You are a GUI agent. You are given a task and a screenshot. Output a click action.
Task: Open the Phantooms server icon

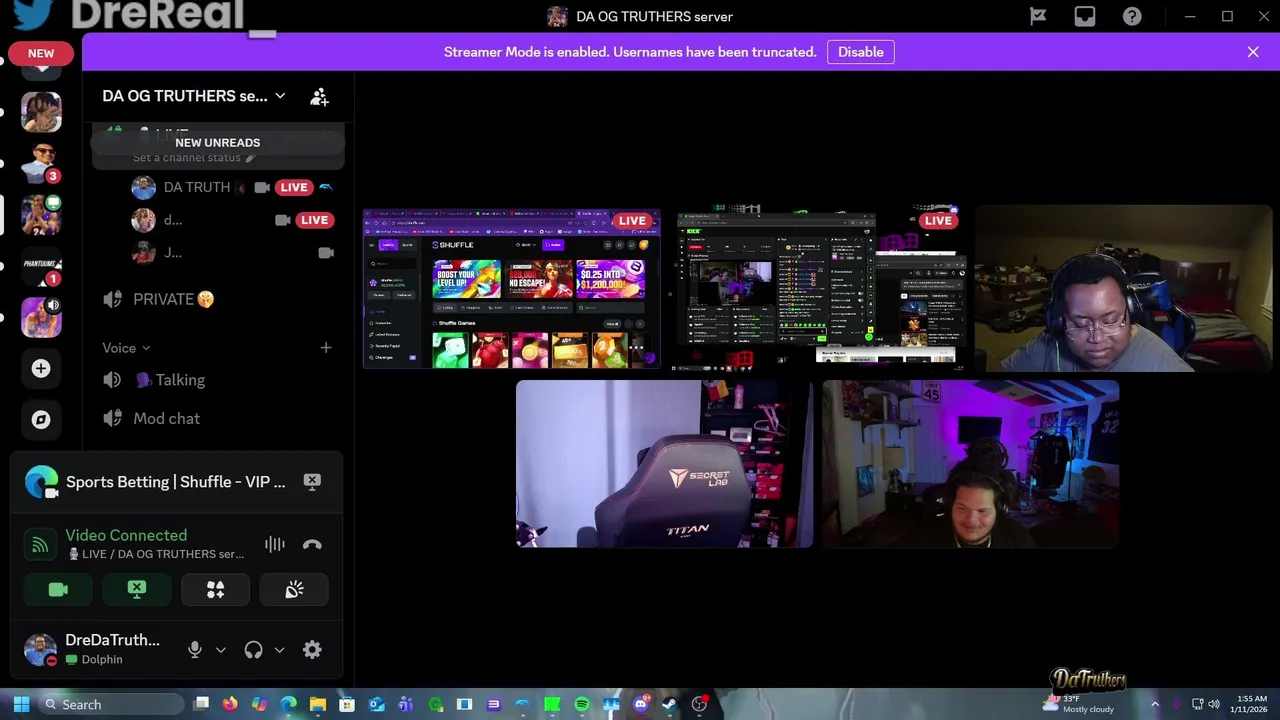[x=41, y=266]
